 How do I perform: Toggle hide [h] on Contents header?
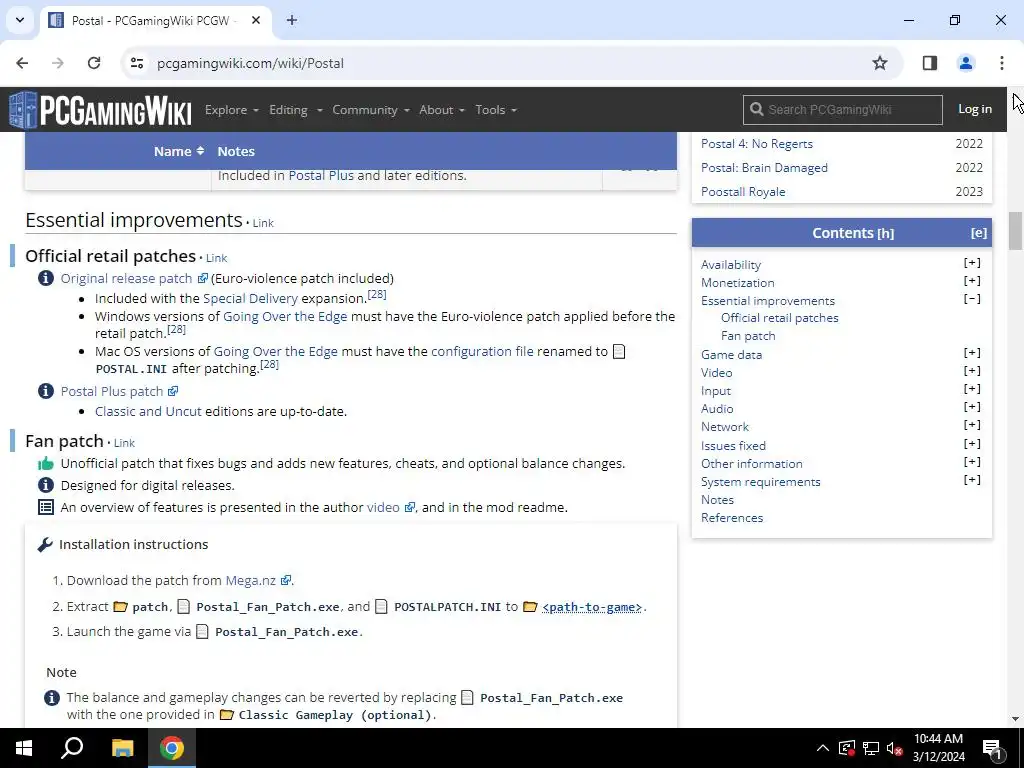tap(886, 233)
